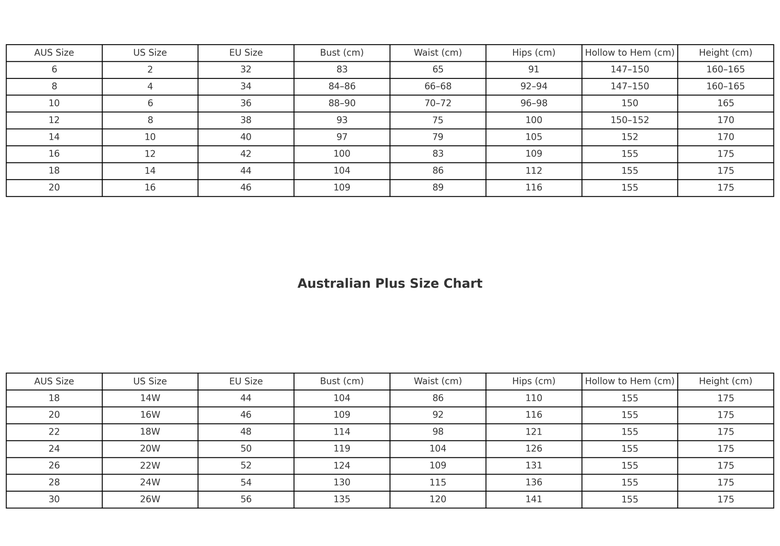Select the Hollow to Hem header in top table
This screenshot has height=546, width=780.
(630, 53)
